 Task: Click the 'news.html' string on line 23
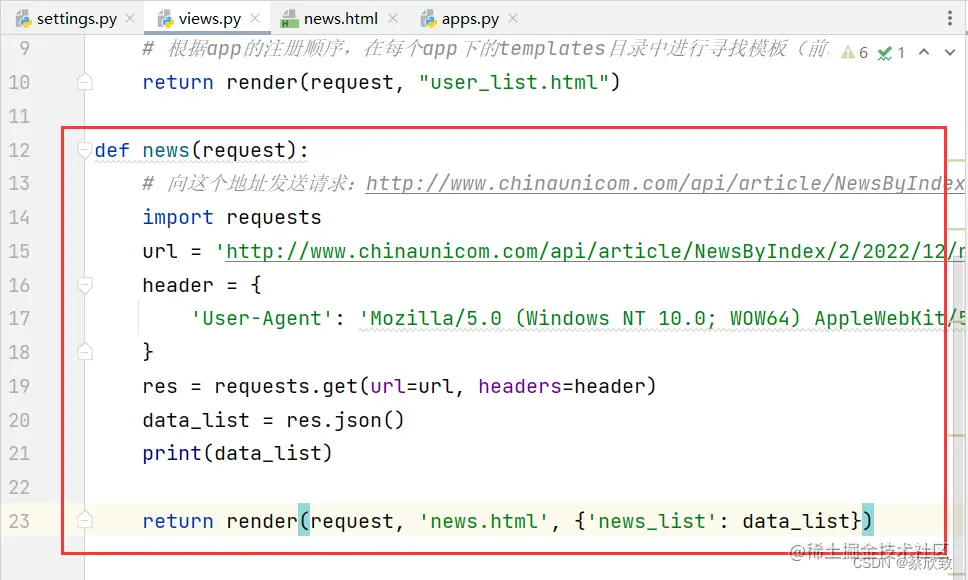pos(483,521)
